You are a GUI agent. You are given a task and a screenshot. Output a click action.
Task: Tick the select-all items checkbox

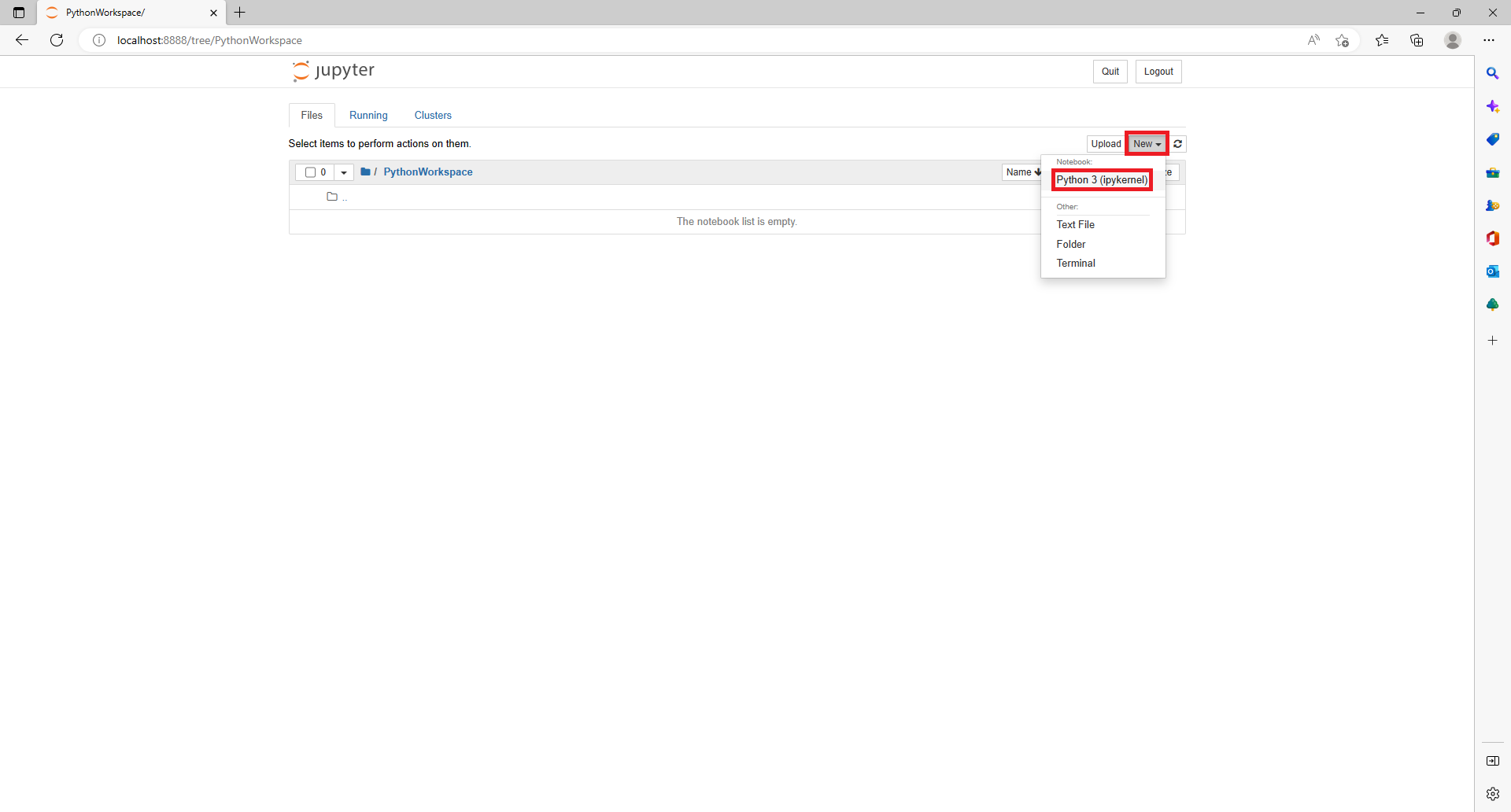pos(310,172)
